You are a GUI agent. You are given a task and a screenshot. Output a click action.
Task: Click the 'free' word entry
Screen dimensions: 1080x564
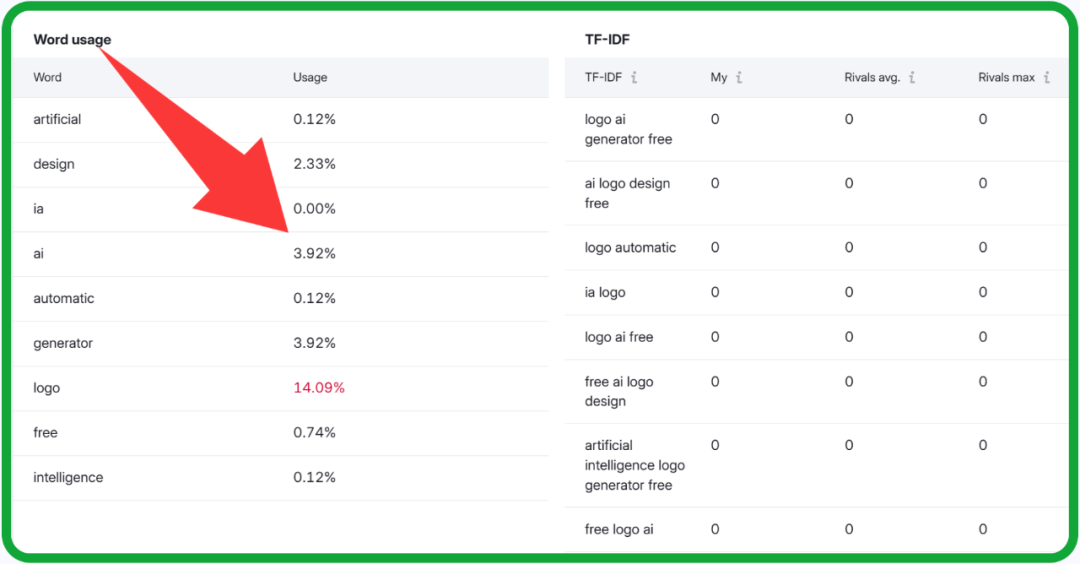(45, 433)
